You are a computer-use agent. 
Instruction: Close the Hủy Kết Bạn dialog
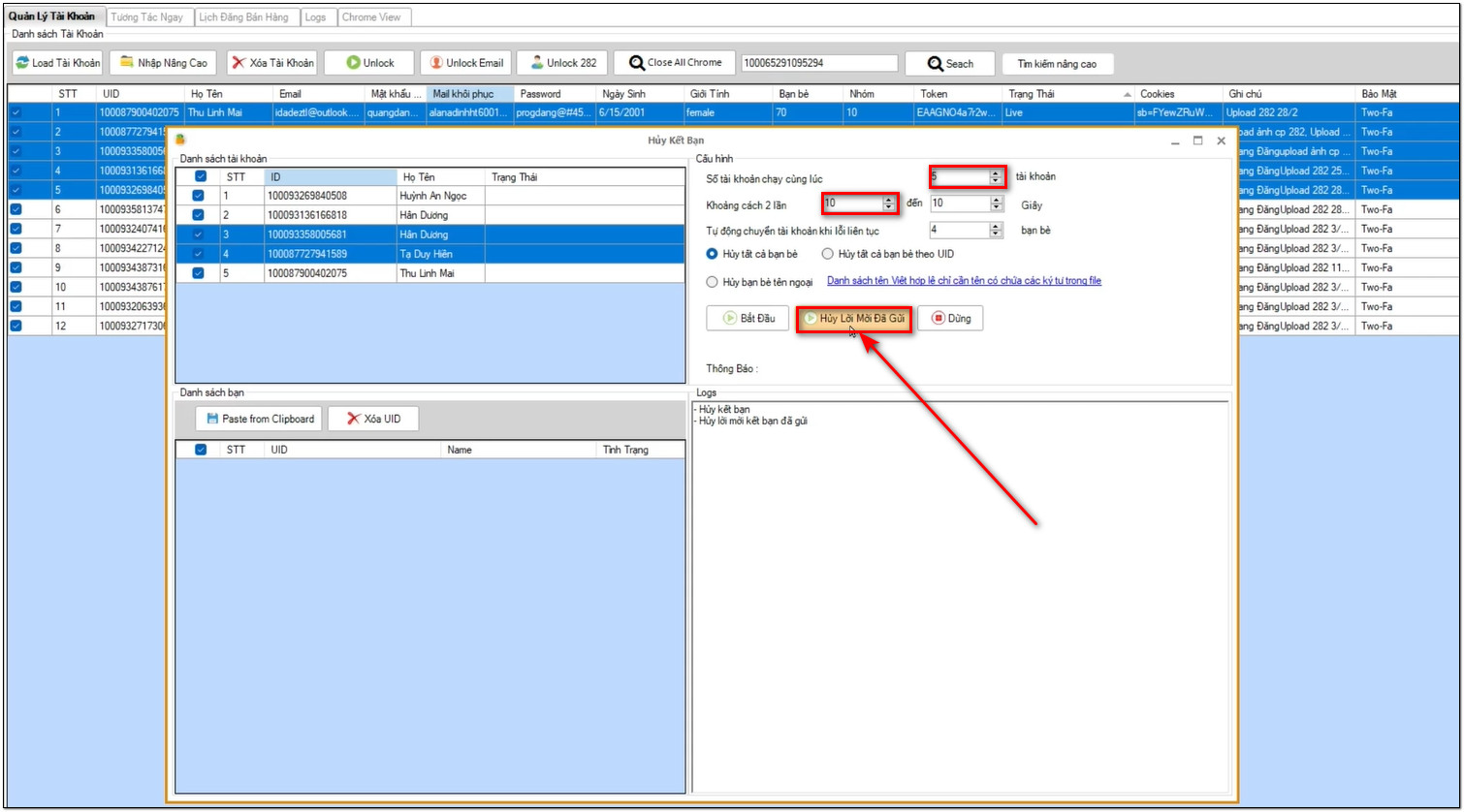pyautogui.click(x=1222, y=141)
